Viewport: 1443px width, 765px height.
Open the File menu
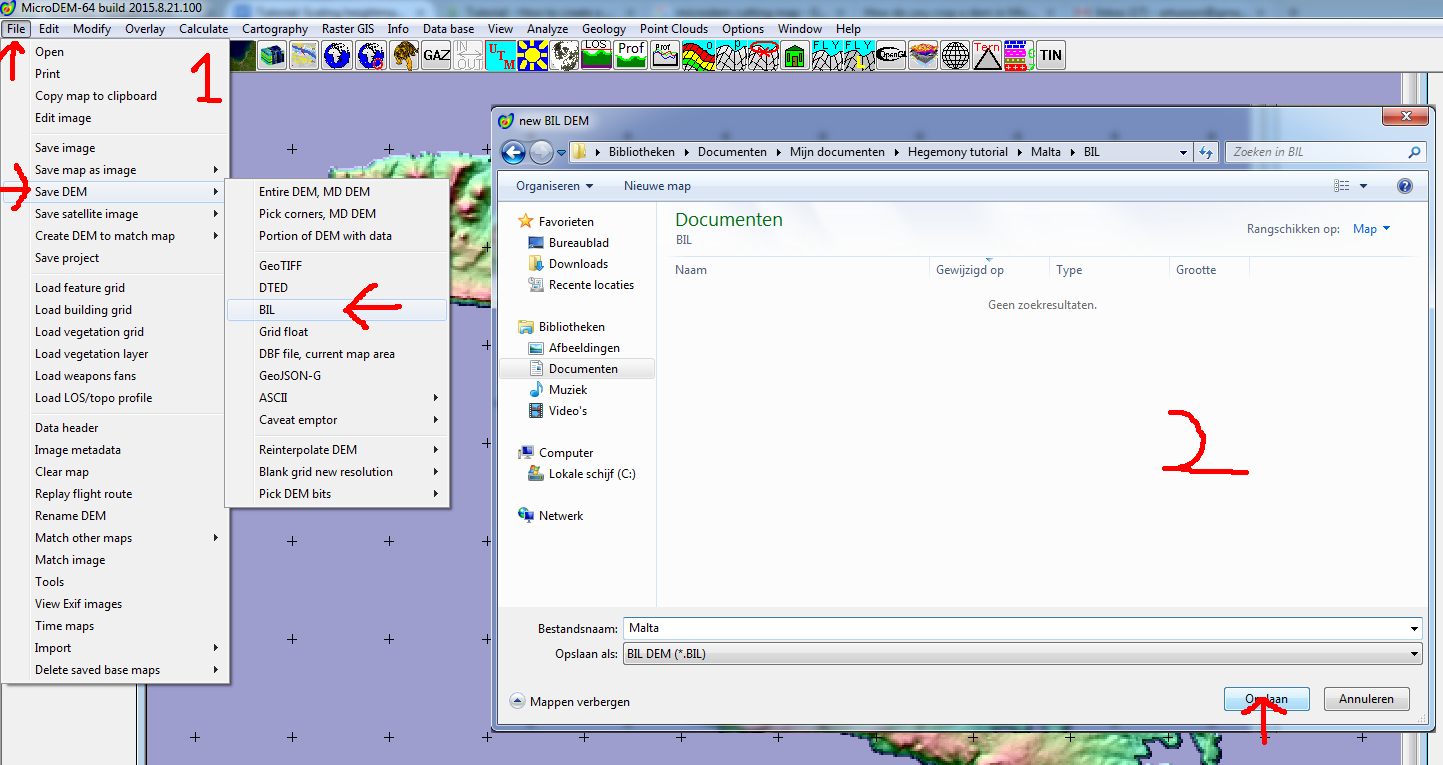(16, 29)
